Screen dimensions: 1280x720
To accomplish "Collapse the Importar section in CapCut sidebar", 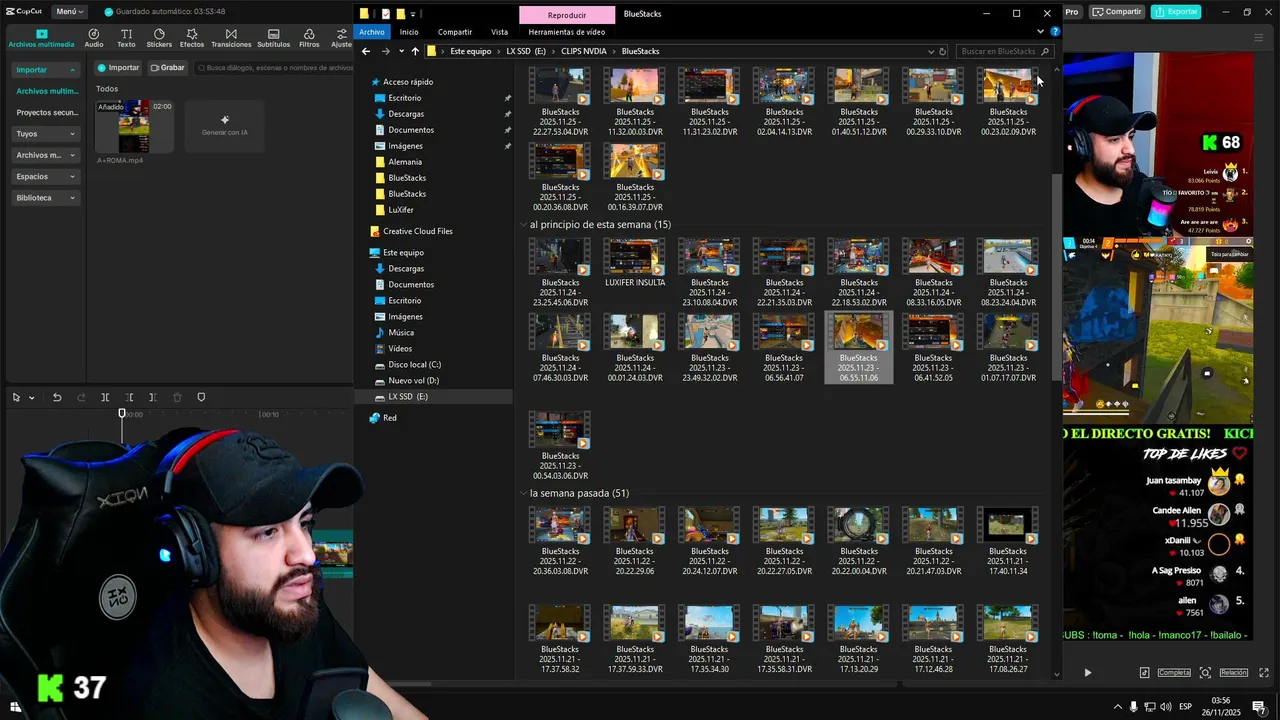I will click(72, 70).
